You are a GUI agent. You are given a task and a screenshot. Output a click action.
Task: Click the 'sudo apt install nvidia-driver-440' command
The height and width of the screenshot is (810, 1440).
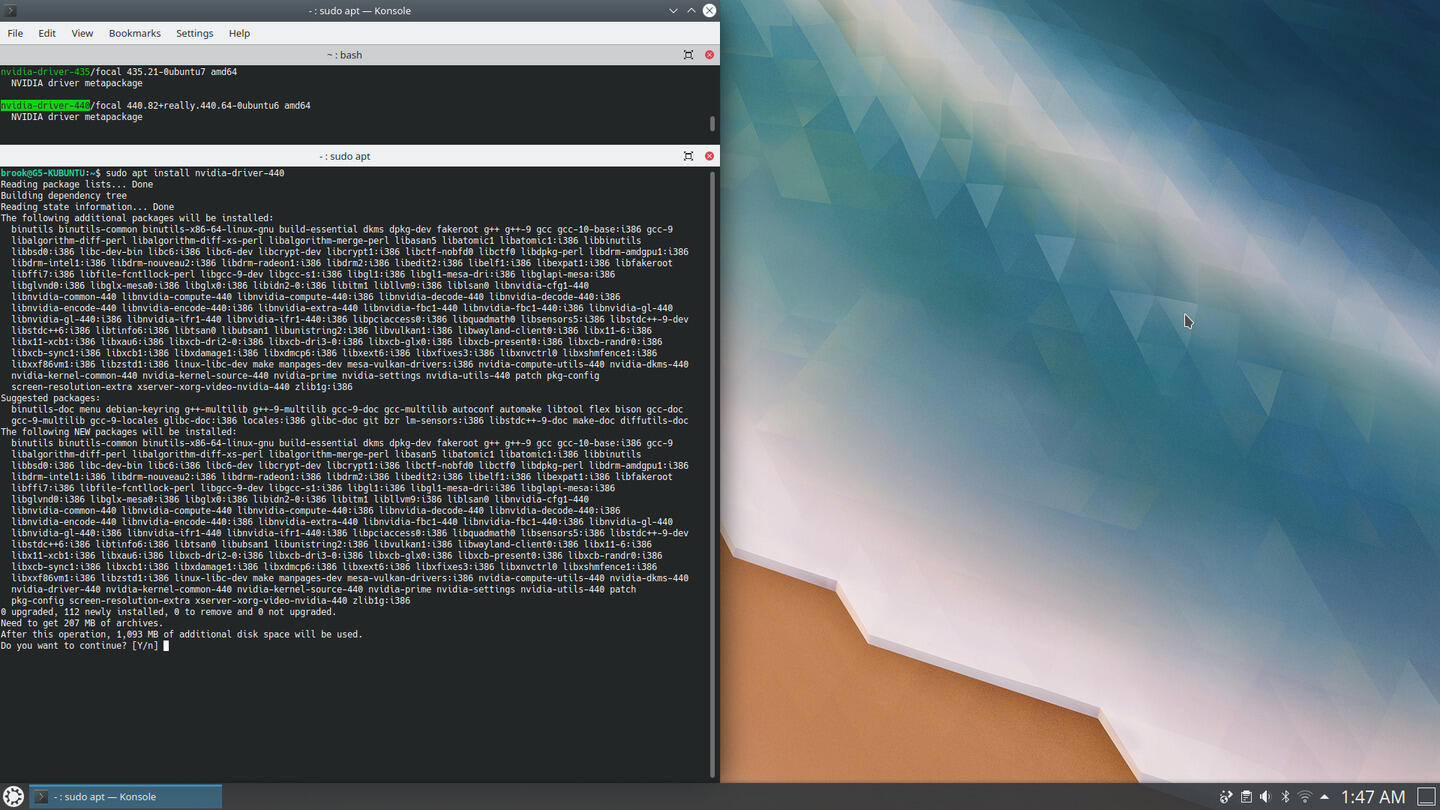pyautogui.click(x=195, y=173)
